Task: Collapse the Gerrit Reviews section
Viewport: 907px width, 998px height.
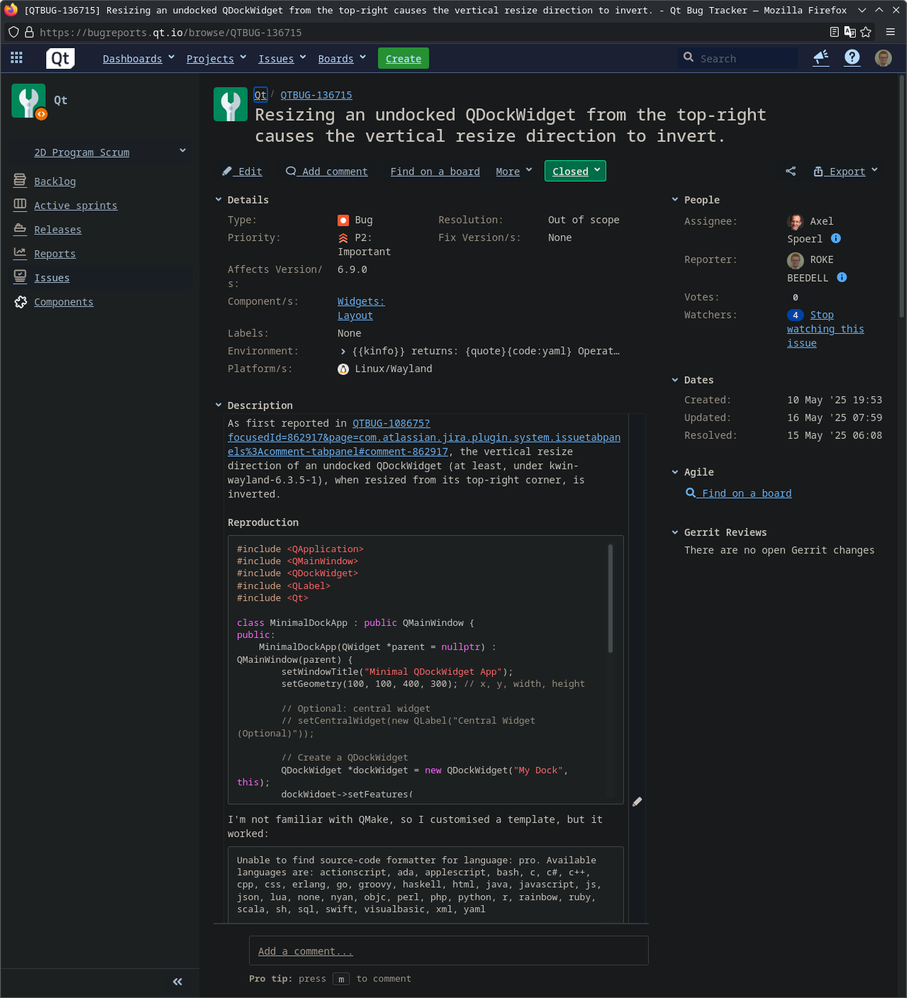Action: (675, 532)
